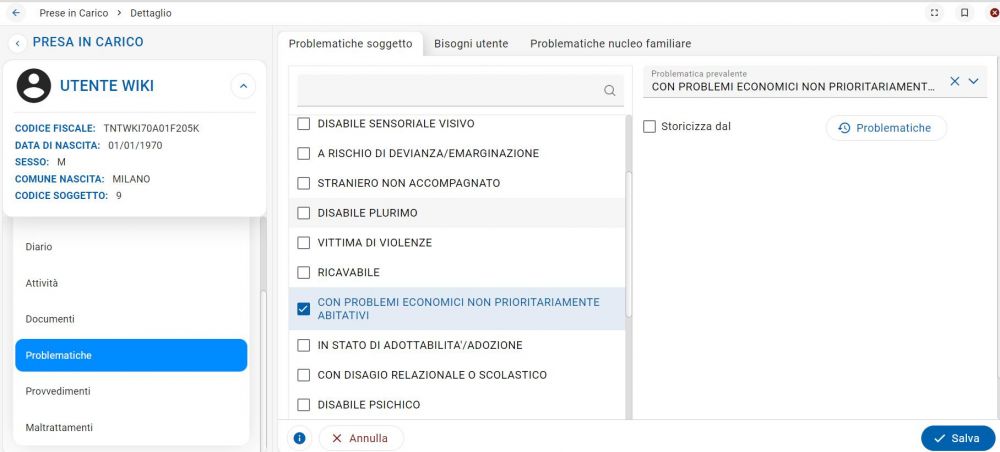Click the Salva button

(957, 438)
